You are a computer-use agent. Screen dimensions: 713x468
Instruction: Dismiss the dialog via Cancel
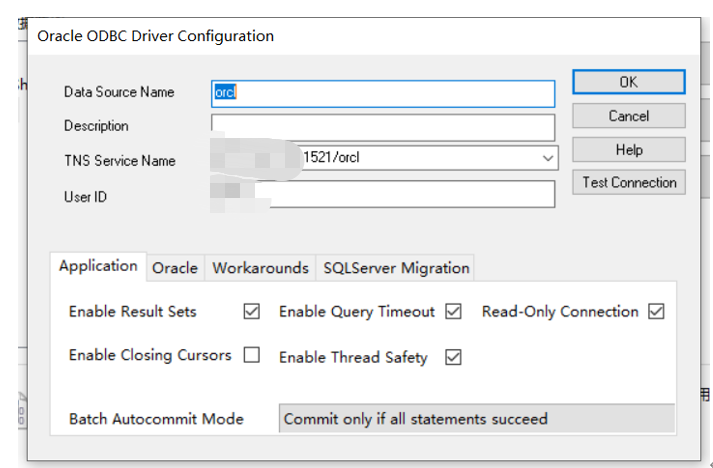628,116
